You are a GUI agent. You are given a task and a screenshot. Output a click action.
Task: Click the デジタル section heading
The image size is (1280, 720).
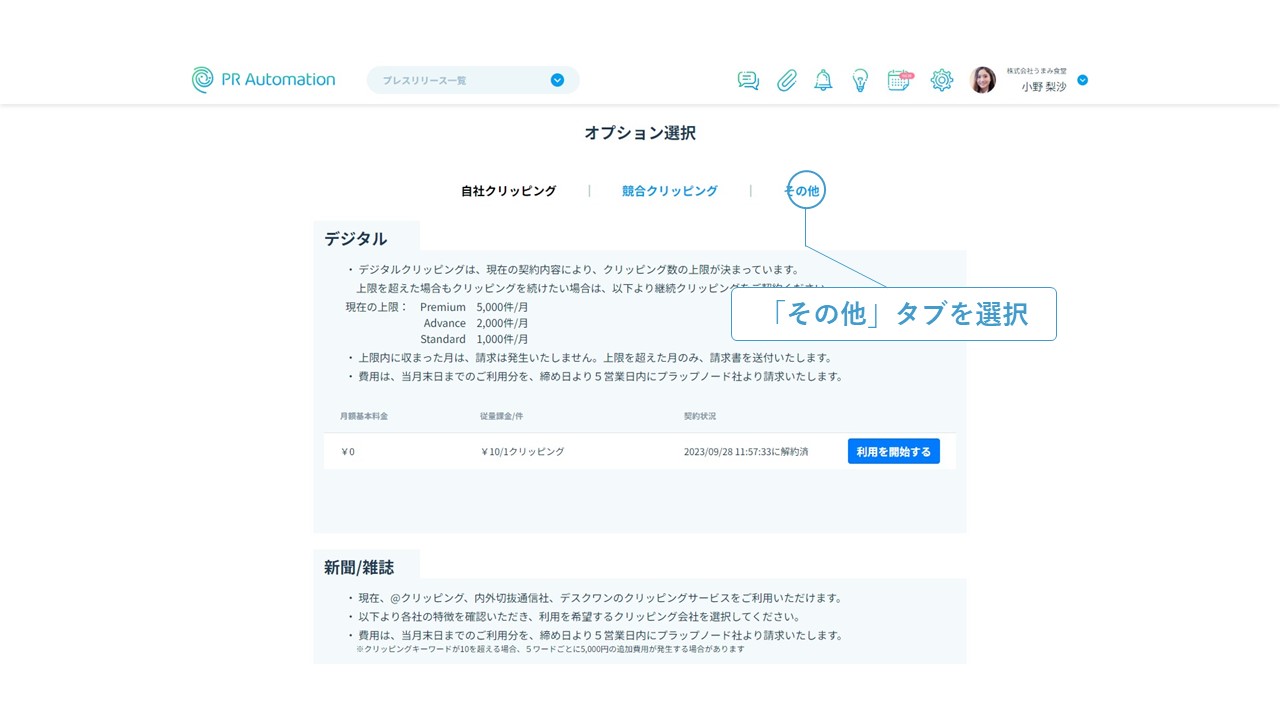pos(355,239)
